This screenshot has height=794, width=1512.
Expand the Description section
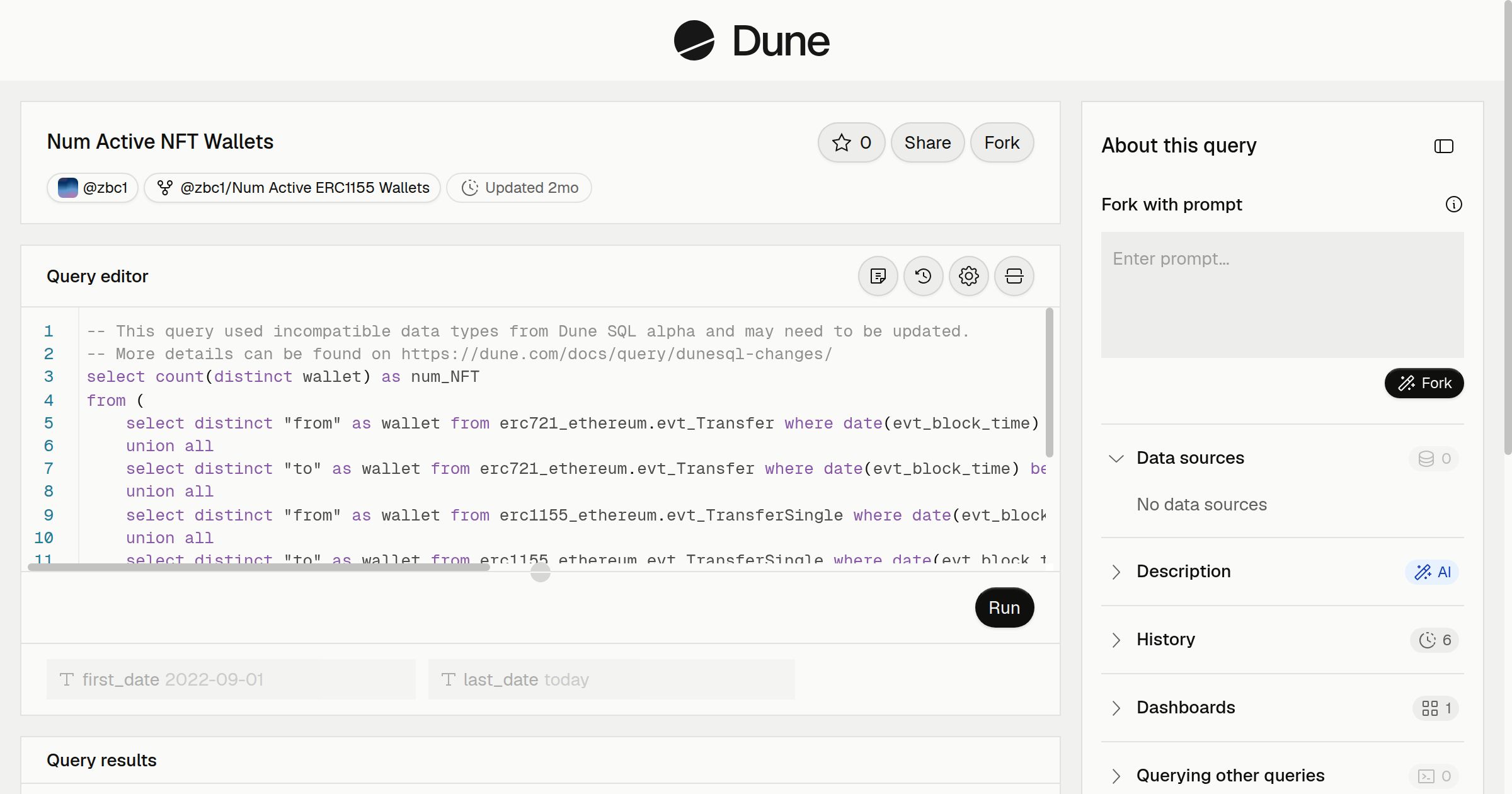[1116, 572]
